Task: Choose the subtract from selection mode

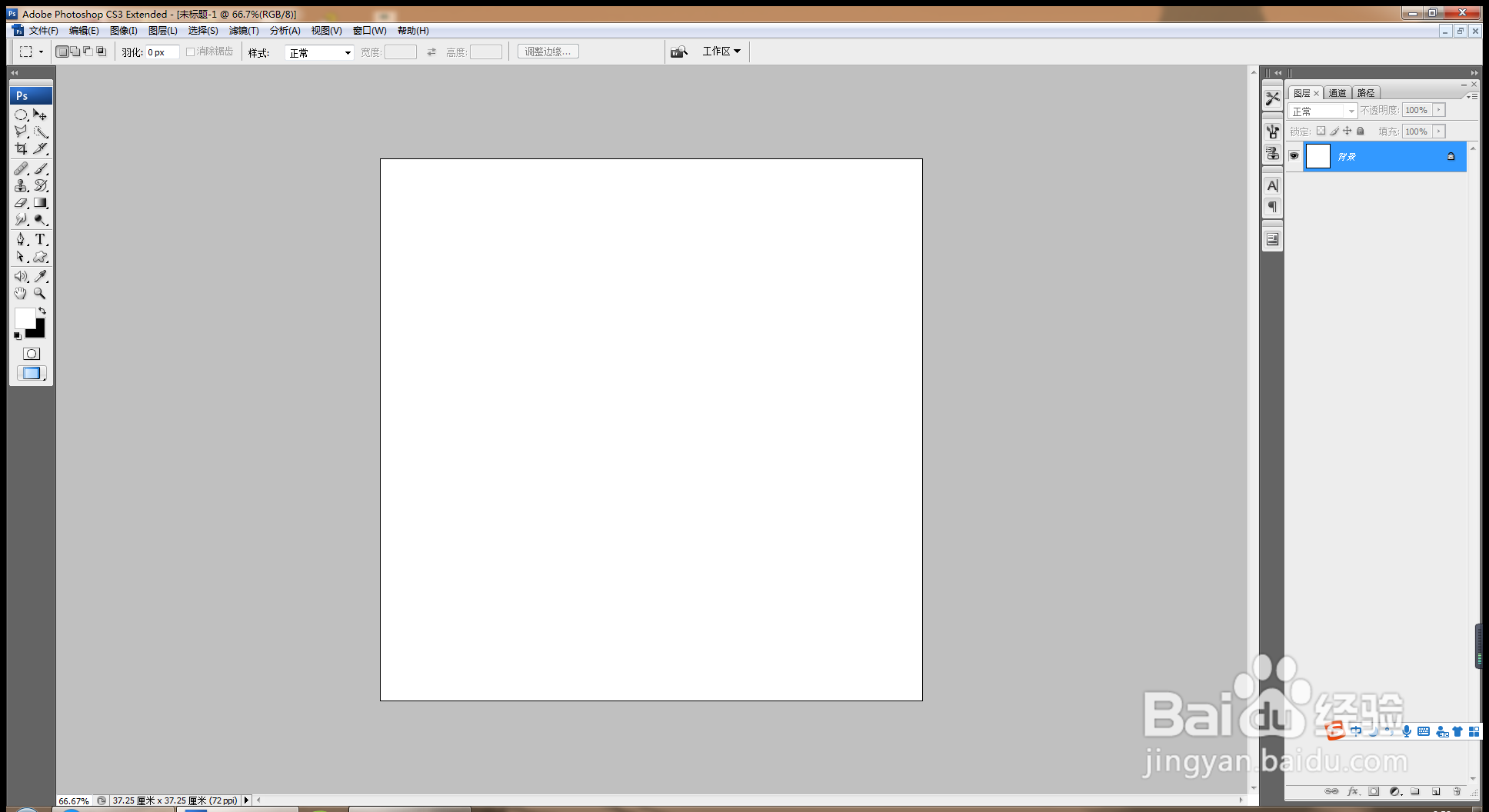Action: (x=88, y=52)
